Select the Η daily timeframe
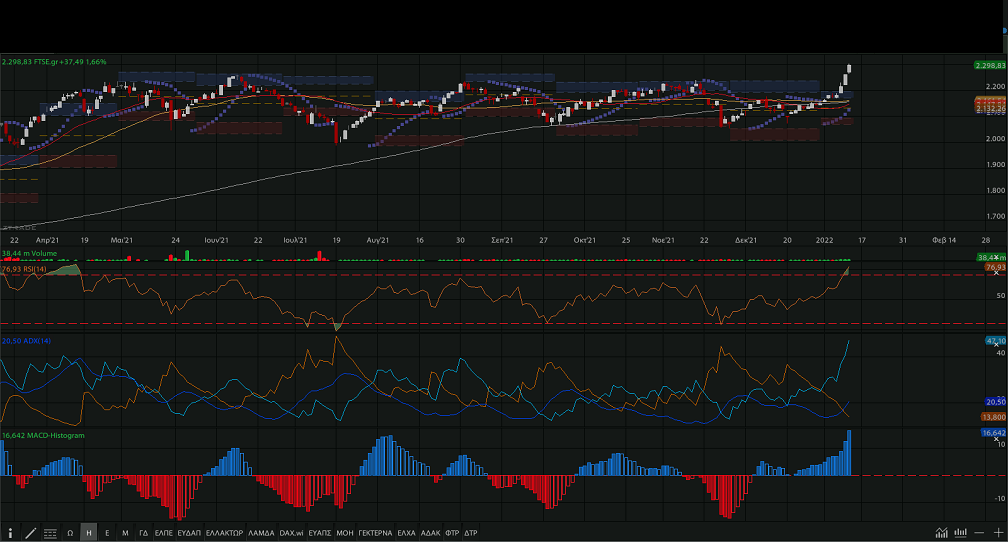The image size is (1008, 542). tap(88, 533)
